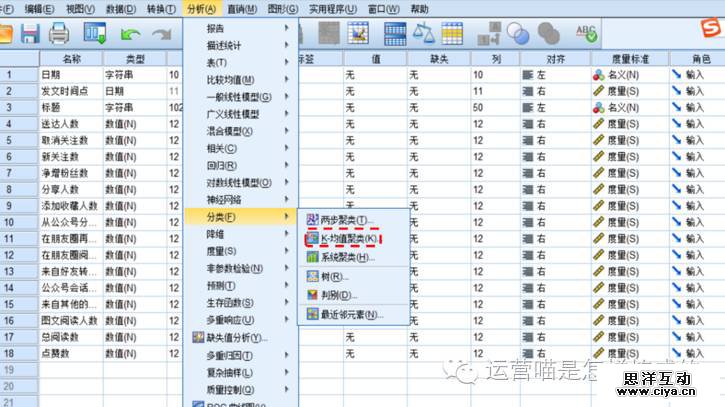725x407 pixels.
Task: Choose 缺失值分析(Y) Missing Value Analysis
Action: 240,338
